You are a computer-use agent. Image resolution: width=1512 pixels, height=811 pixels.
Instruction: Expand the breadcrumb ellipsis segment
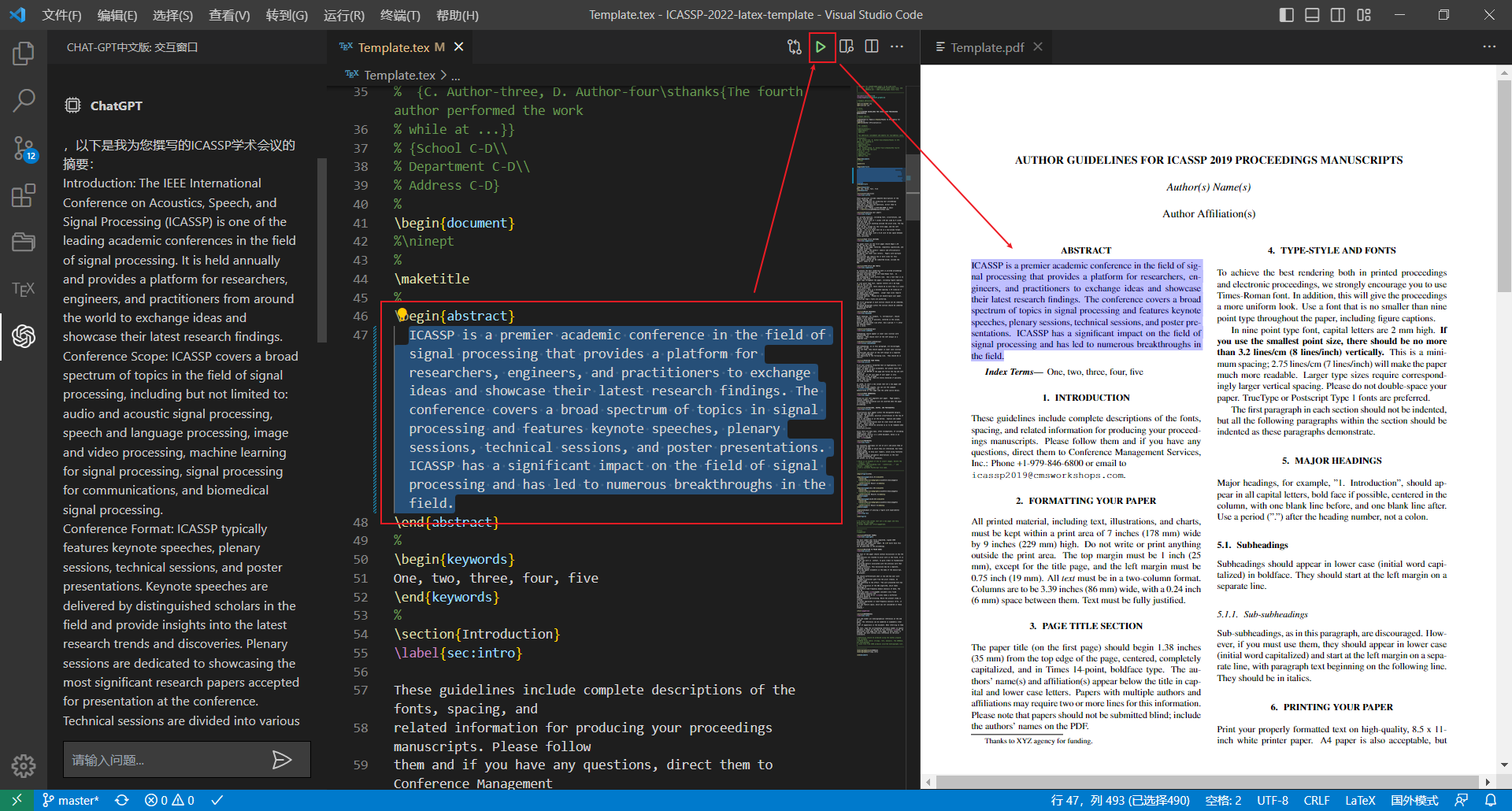click(x=455, y=76)
